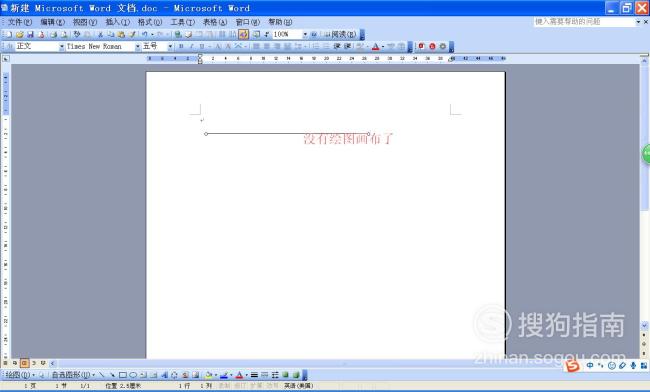Open the 编辑 (Edit) menu
The height and width of the screenshot is (392, 650).
tap(52, 22)
